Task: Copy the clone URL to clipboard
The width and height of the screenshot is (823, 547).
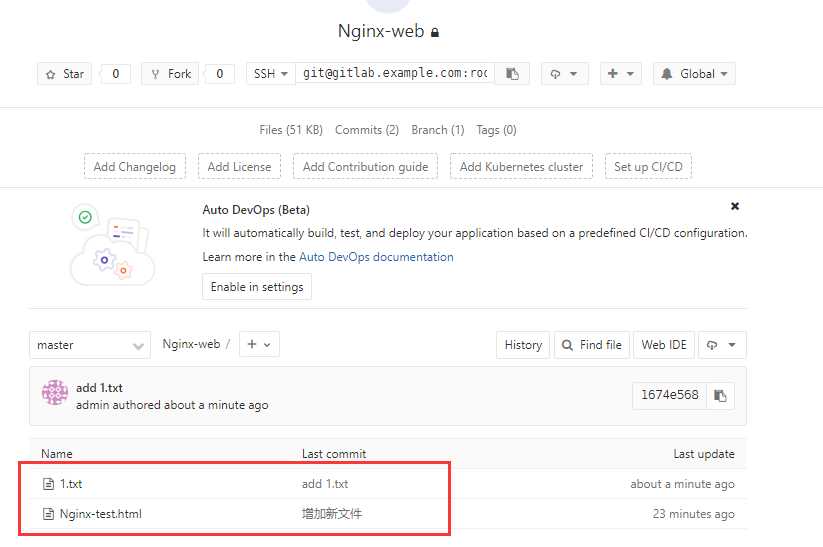Action: (x=512, y=74)
